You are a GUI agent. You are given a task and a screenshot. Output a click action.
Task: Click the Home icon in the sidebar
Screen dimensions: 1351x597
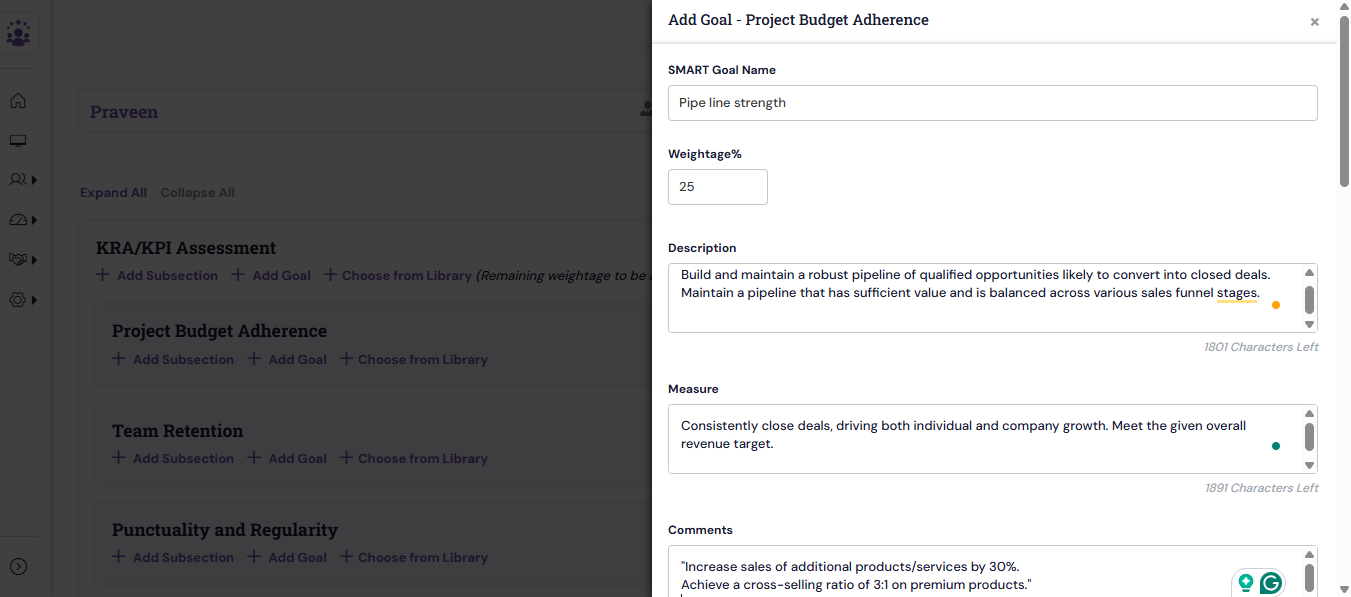(18, 101)
